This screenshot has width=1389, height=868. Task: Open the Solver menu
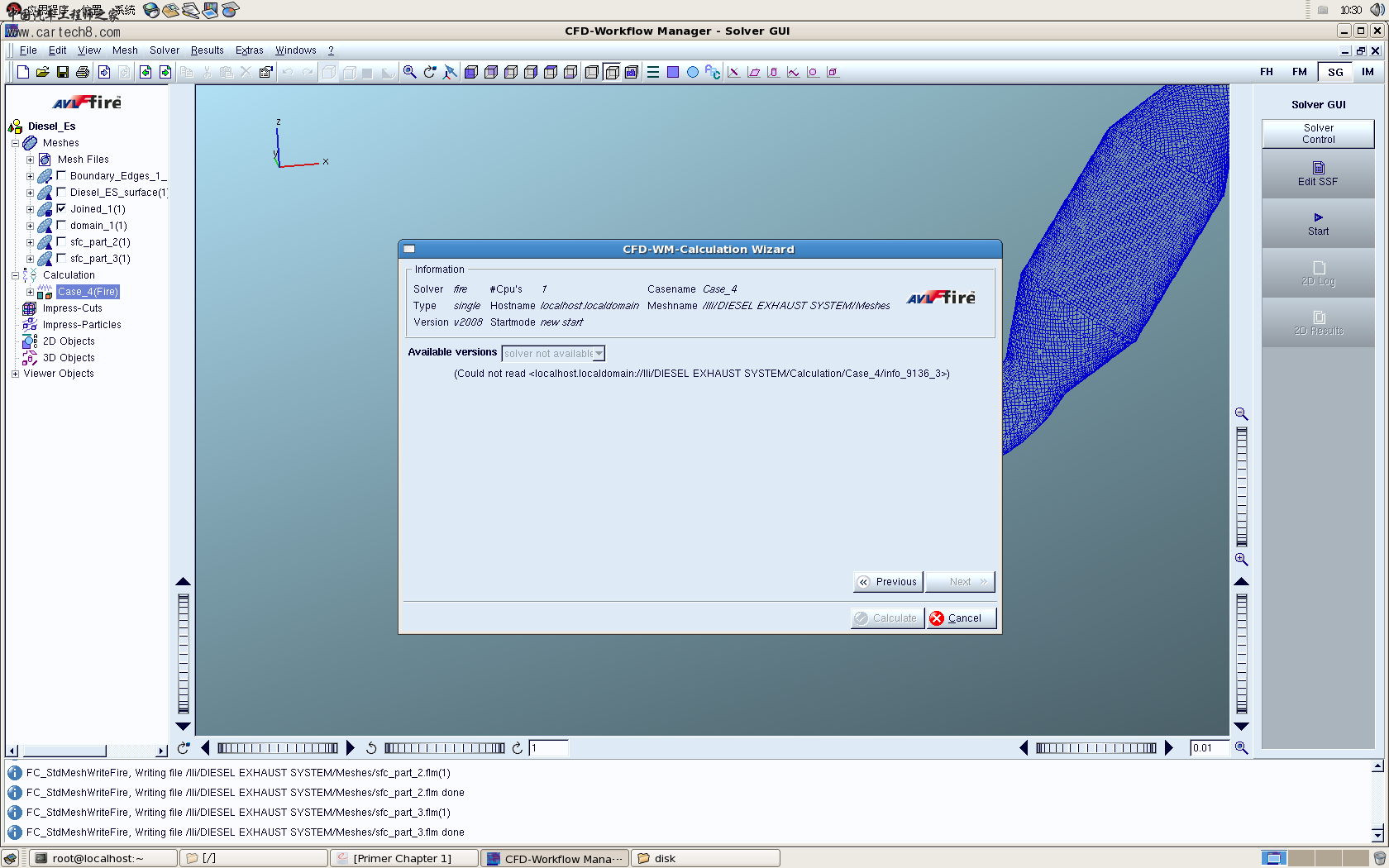pyautogui.click(x=165, y=50)
